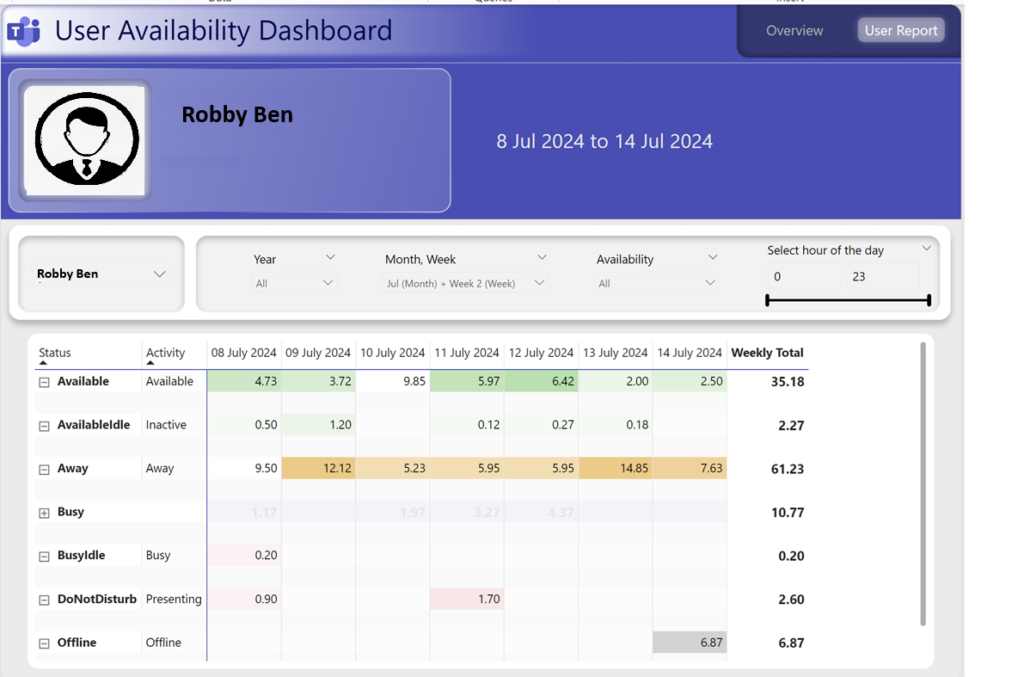The image size is (1024, 677).
Task: Sort by the Weekly Total column header
Action: click(767, 353)
